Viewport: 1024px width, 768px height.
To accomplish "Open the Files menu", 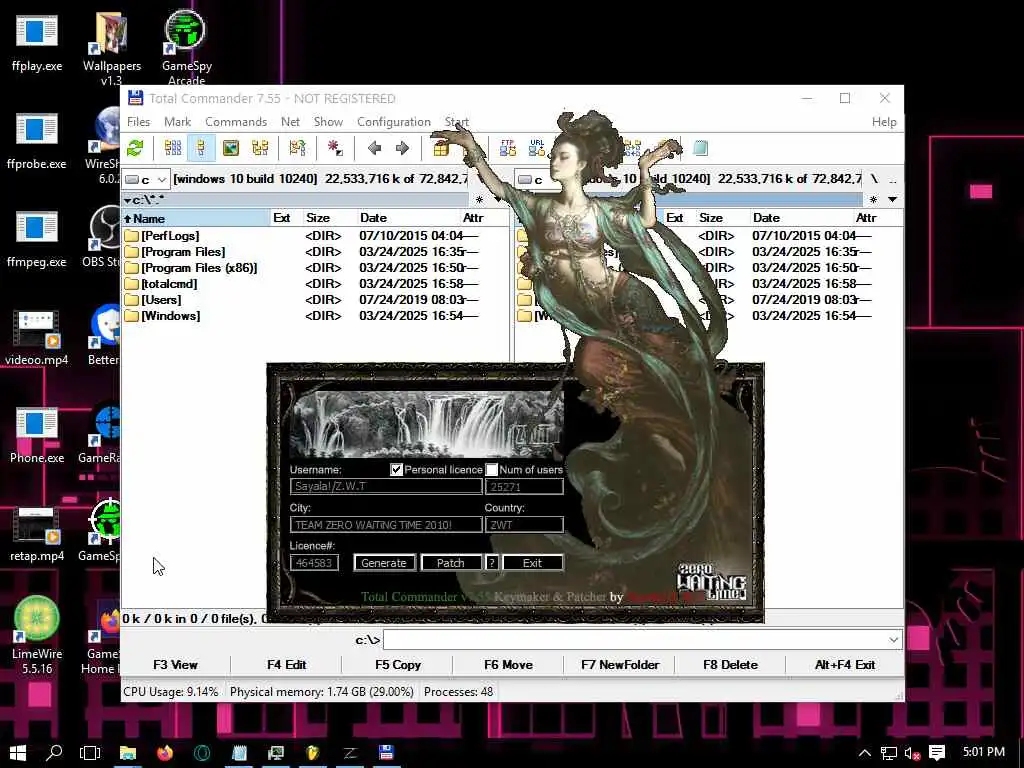I will [x=138, y=122].
